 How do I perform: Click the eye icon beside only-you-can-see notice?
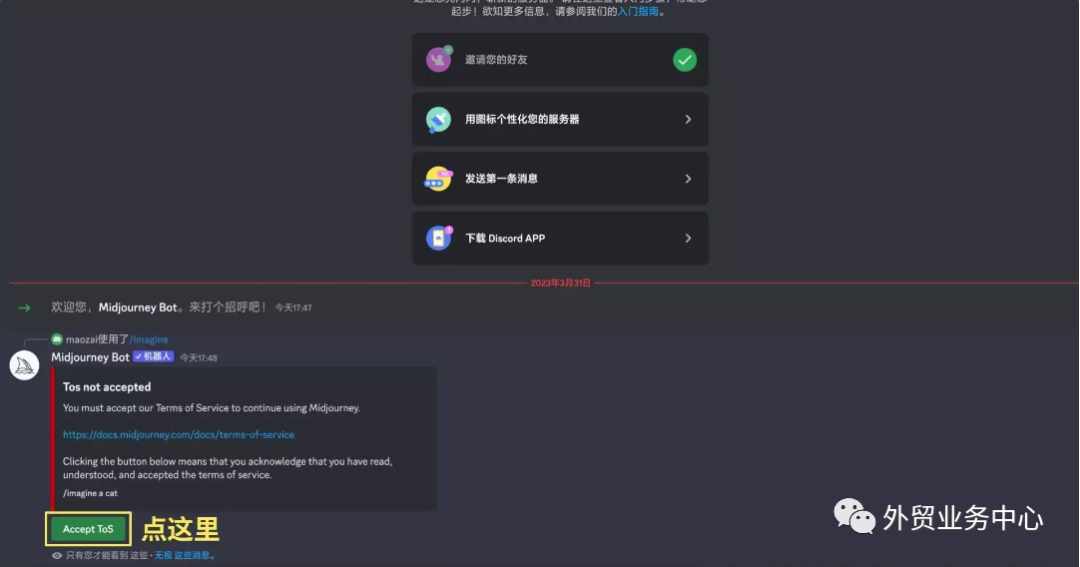tap(56, 555)
